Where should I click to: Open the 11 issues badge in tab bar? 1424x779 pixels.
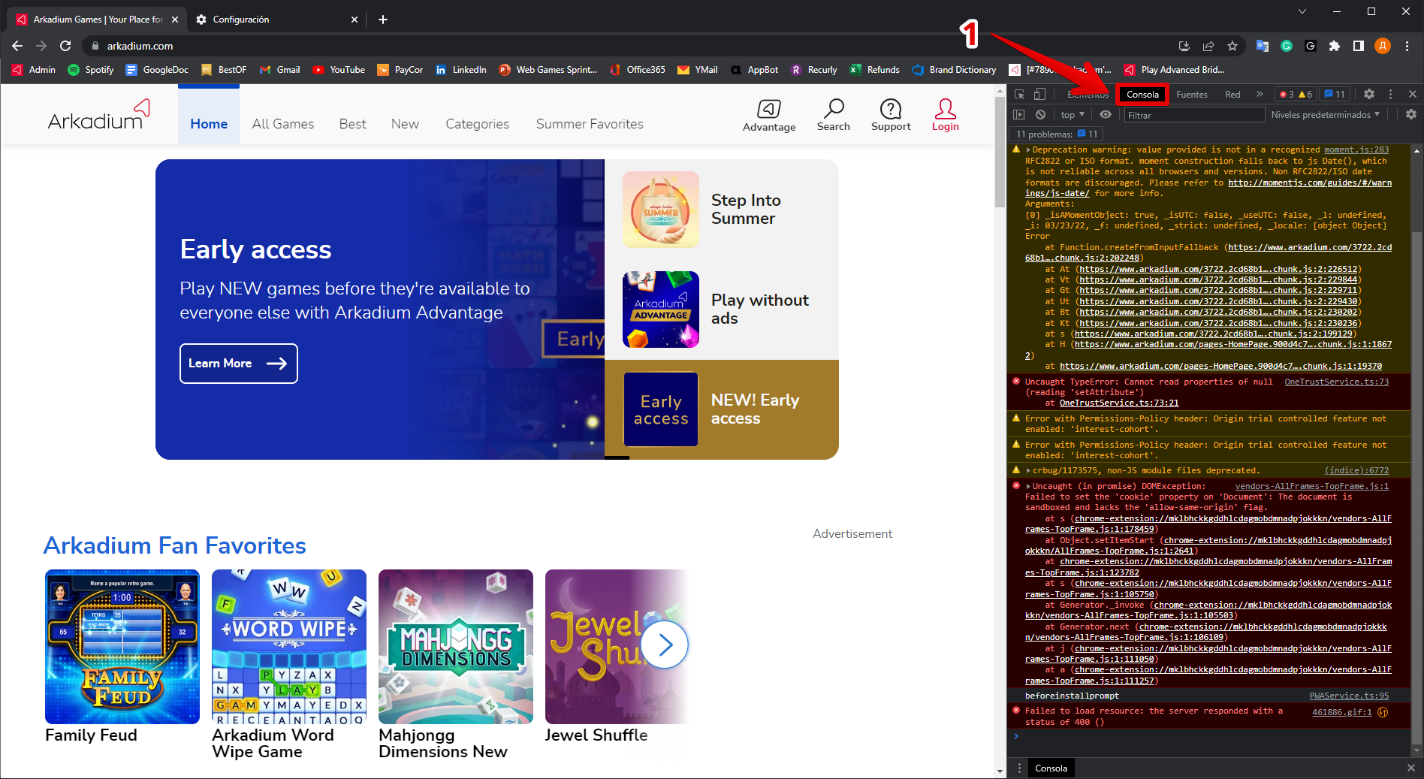coord(1335,94)
